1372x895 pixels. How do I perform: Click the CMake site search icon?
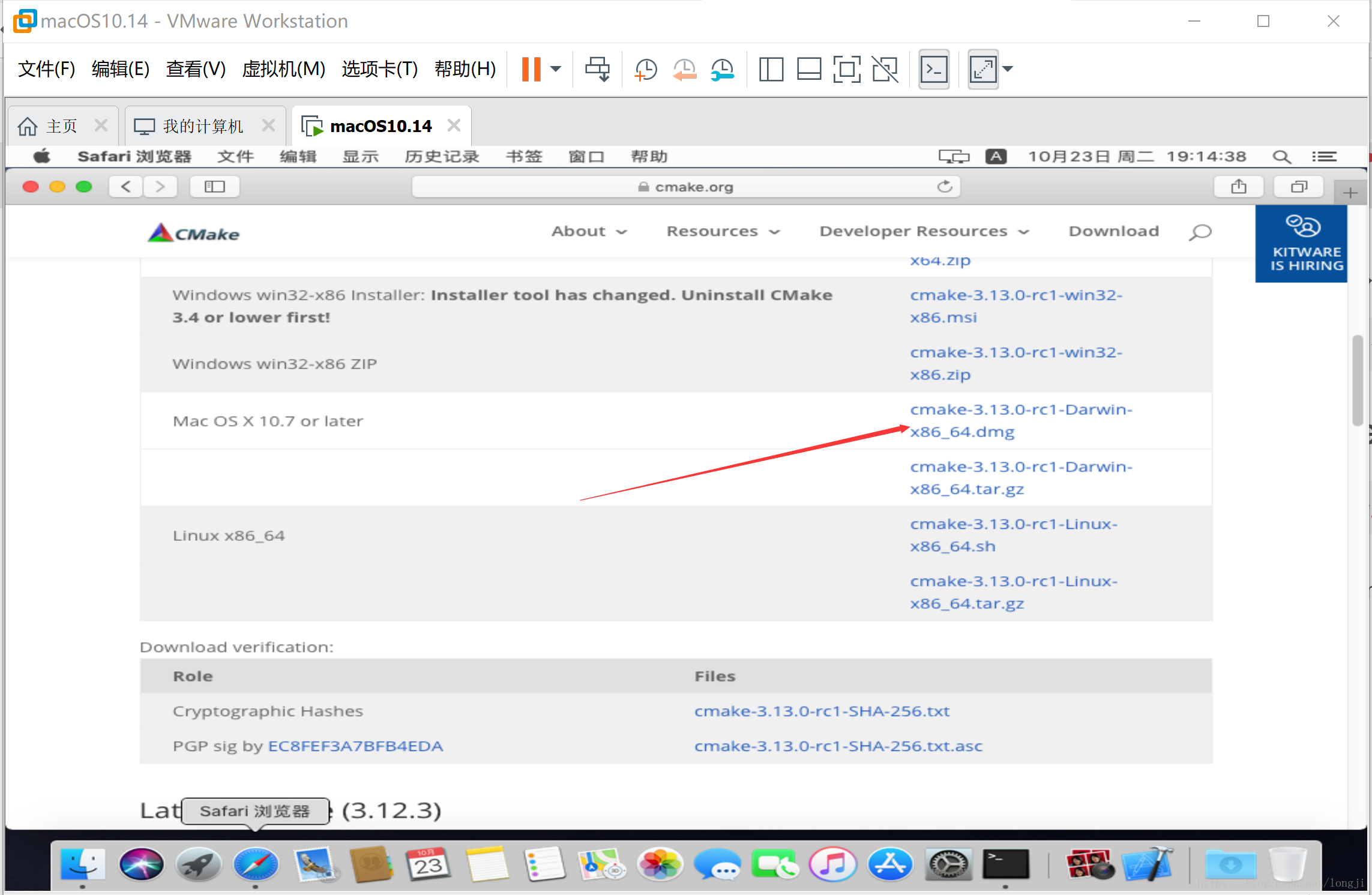click(x=1200, y=232)
